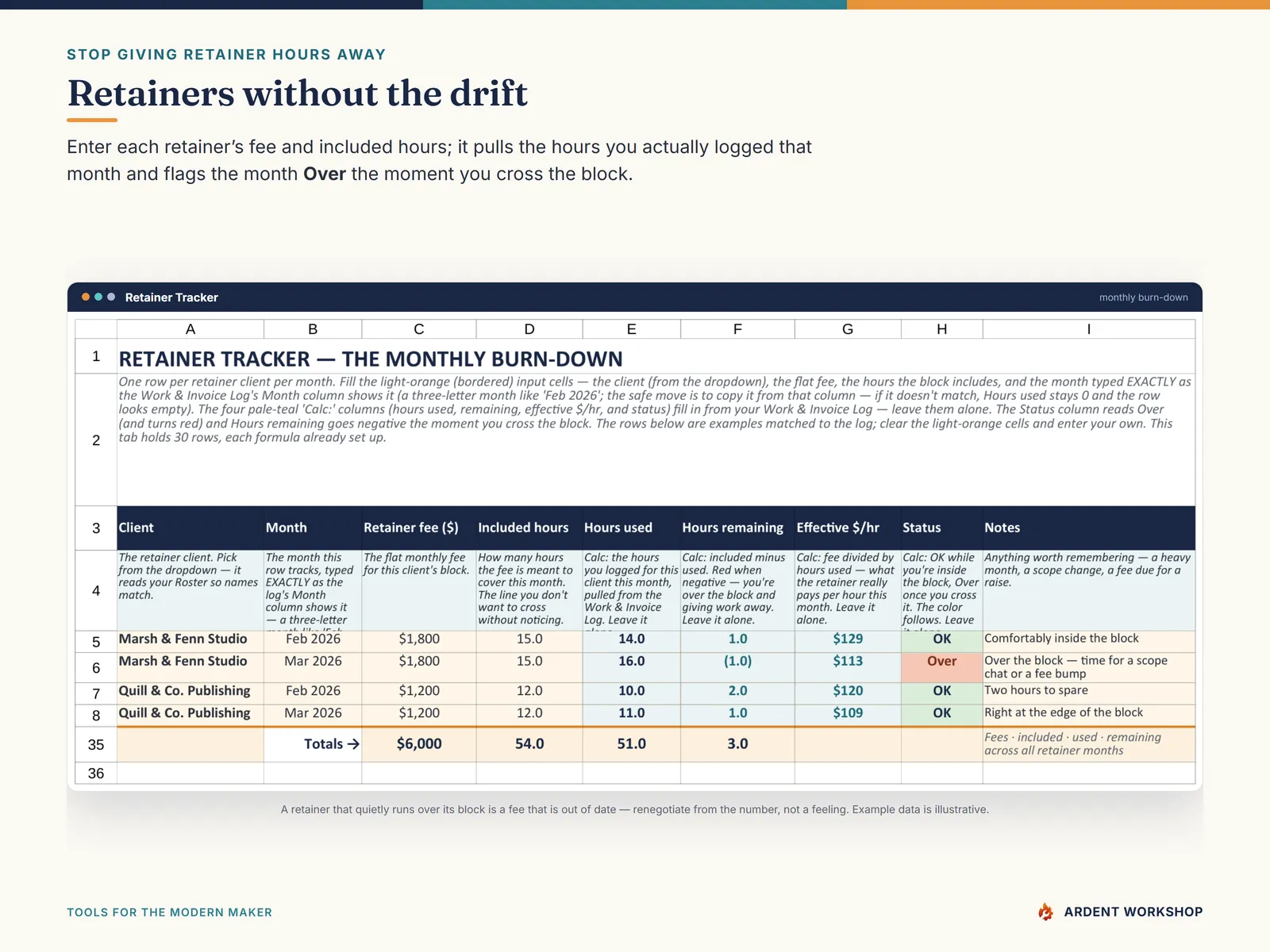Screen dimensions: 1270x952
Task: Select column B header
Action: tap(313, 329)
